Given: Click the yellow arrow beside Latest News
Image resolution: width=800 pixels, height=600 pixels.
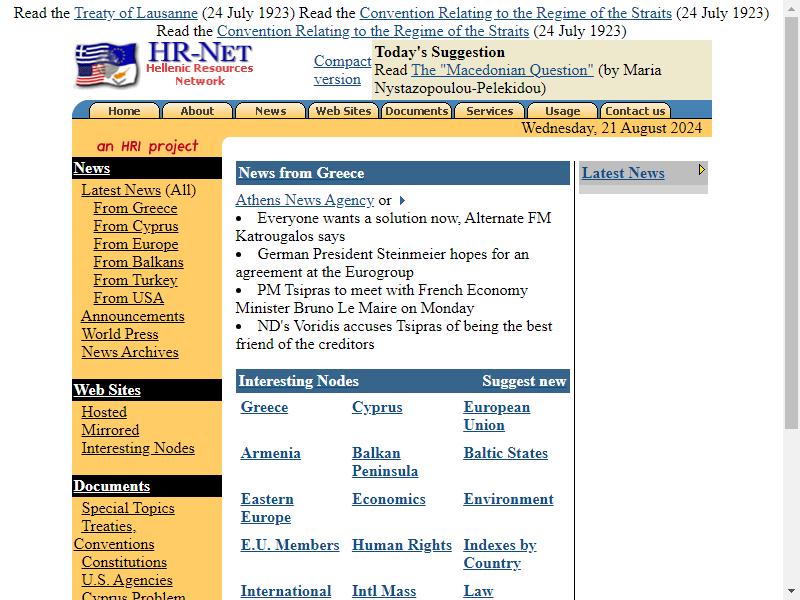Looking at the screenshot, I should coord(702,169).
